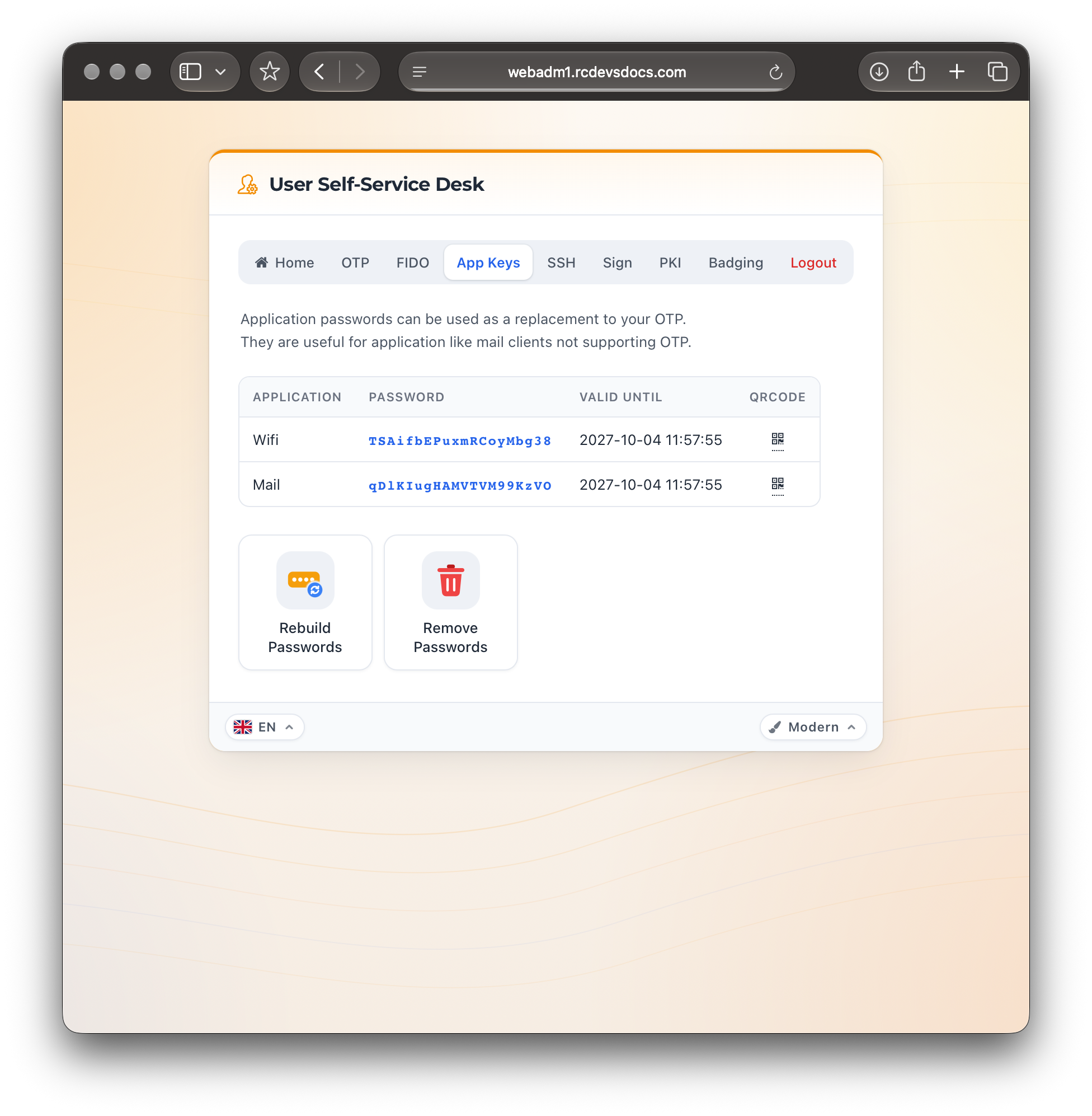Click the browser share icon
Screen dimensions: 1092x1116
916,71
